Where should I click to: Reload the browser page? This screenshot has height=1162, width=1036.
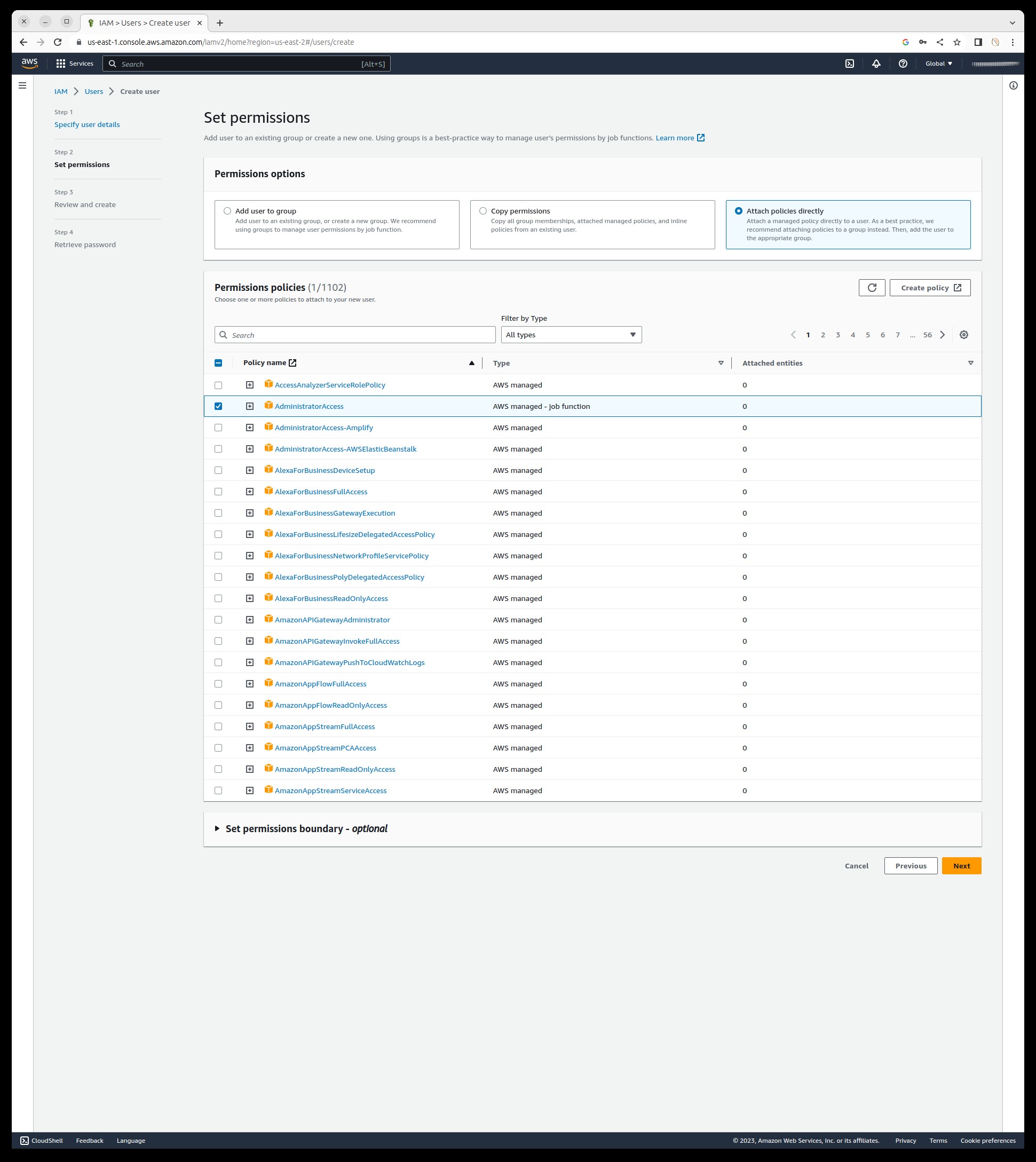pyautogui.click(x=58, y=42)
